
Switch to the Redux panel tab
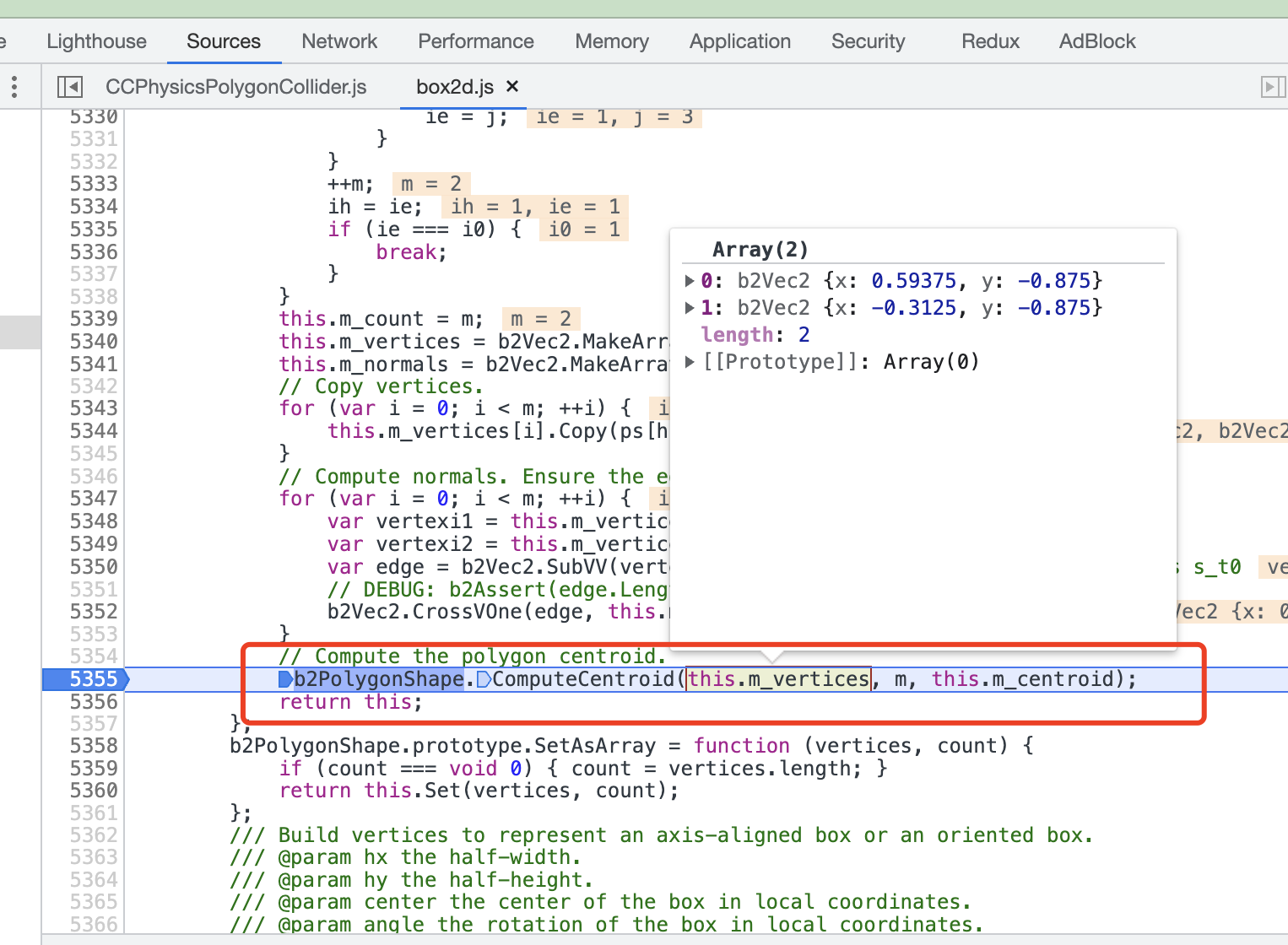click(x=990, y=41)
